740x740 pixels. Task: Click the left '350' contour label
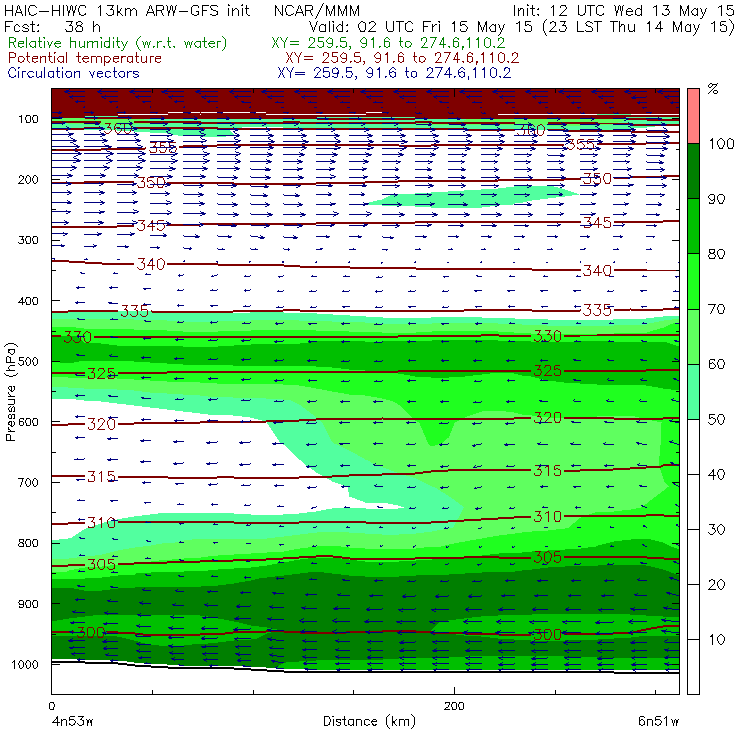[x=151, y=182]
